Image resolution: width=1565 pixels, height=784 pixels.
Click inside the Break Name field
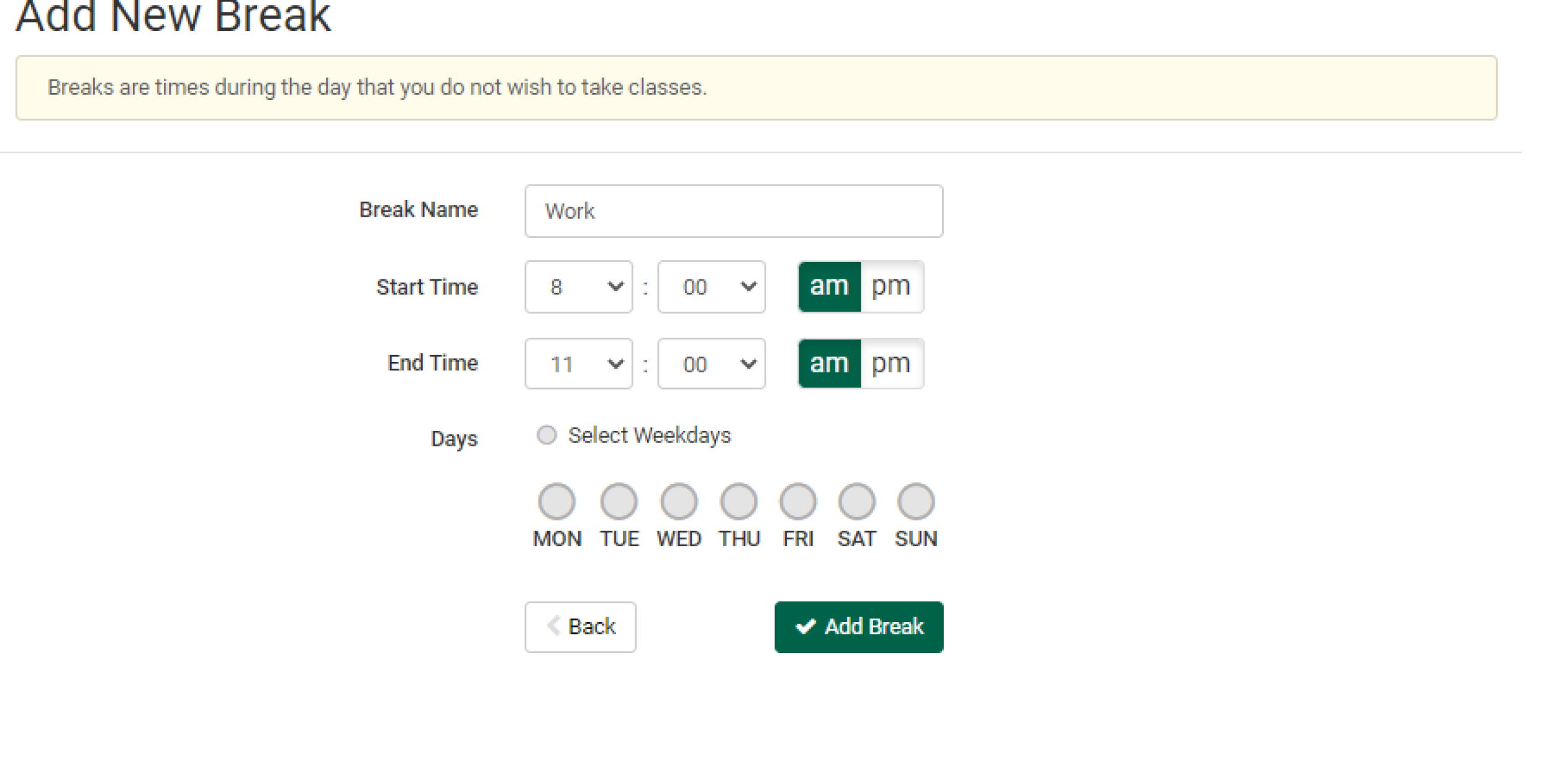pos(733,211)
